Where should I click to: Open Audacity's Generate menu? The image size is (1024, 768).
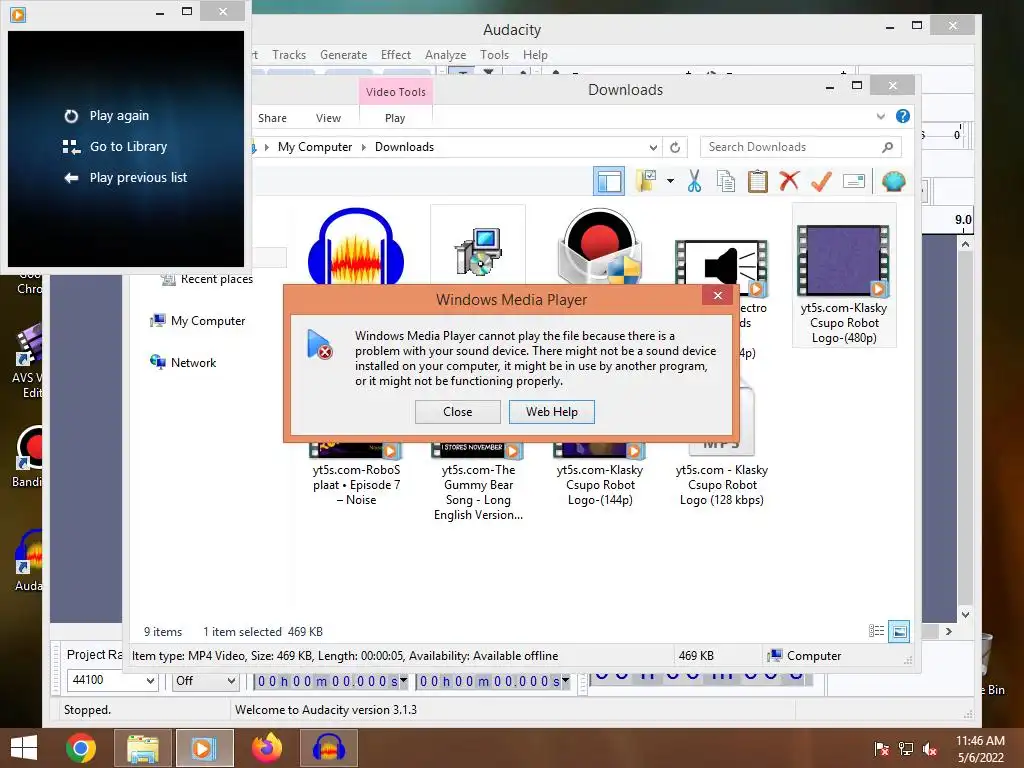pos(344,55)
